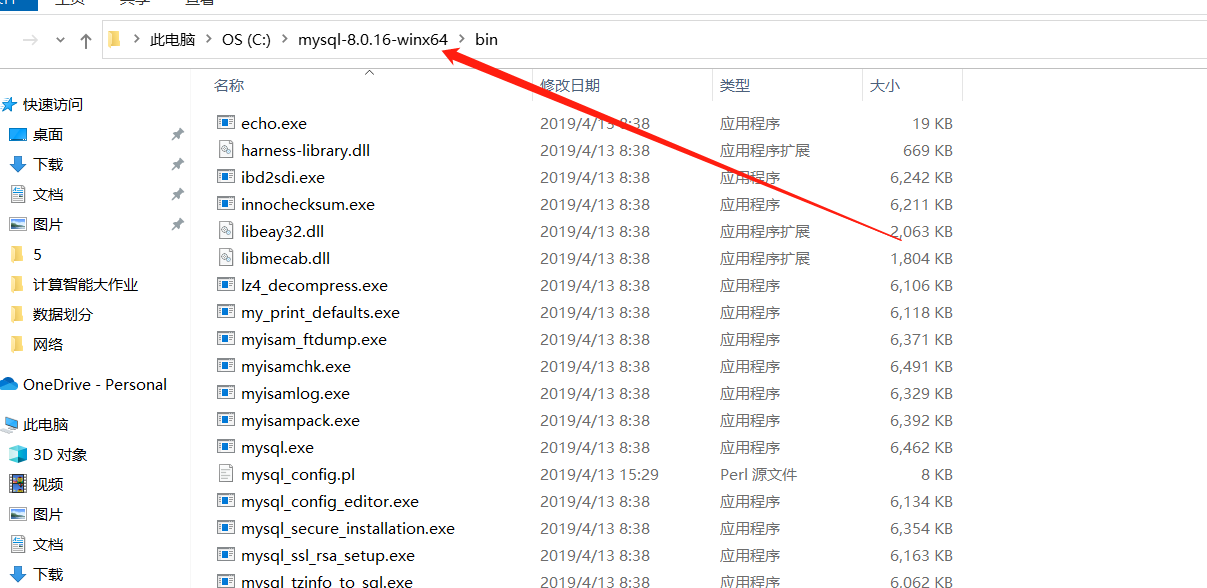This screenshot has height=588, width=1207.
Task: Click mysql-8.0.16-winx64 in the address breadcrumb
Action: [x=371, y=39]
